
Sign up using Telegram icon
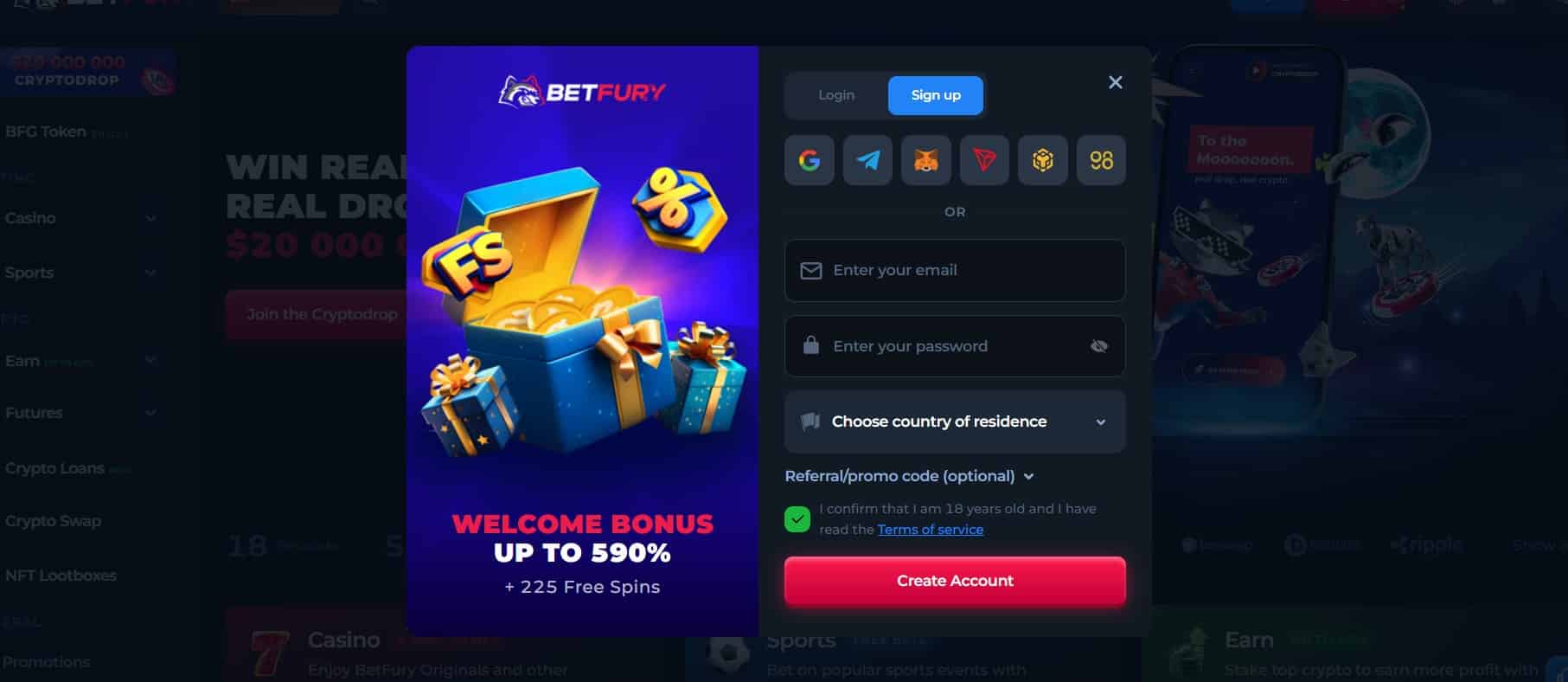tap(867, 160)
